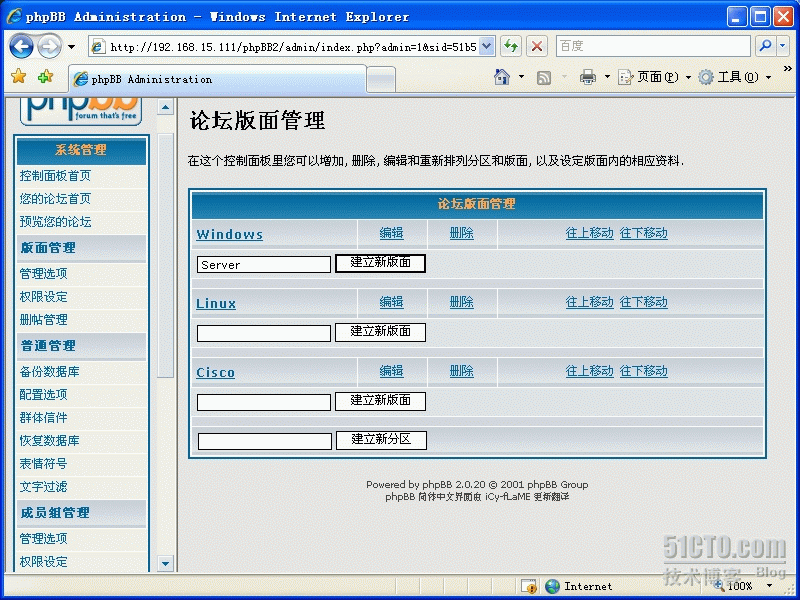Open 您的论坛首页 link
The width and height of the screenshot is (800, 600).
[x=55, y=199]
